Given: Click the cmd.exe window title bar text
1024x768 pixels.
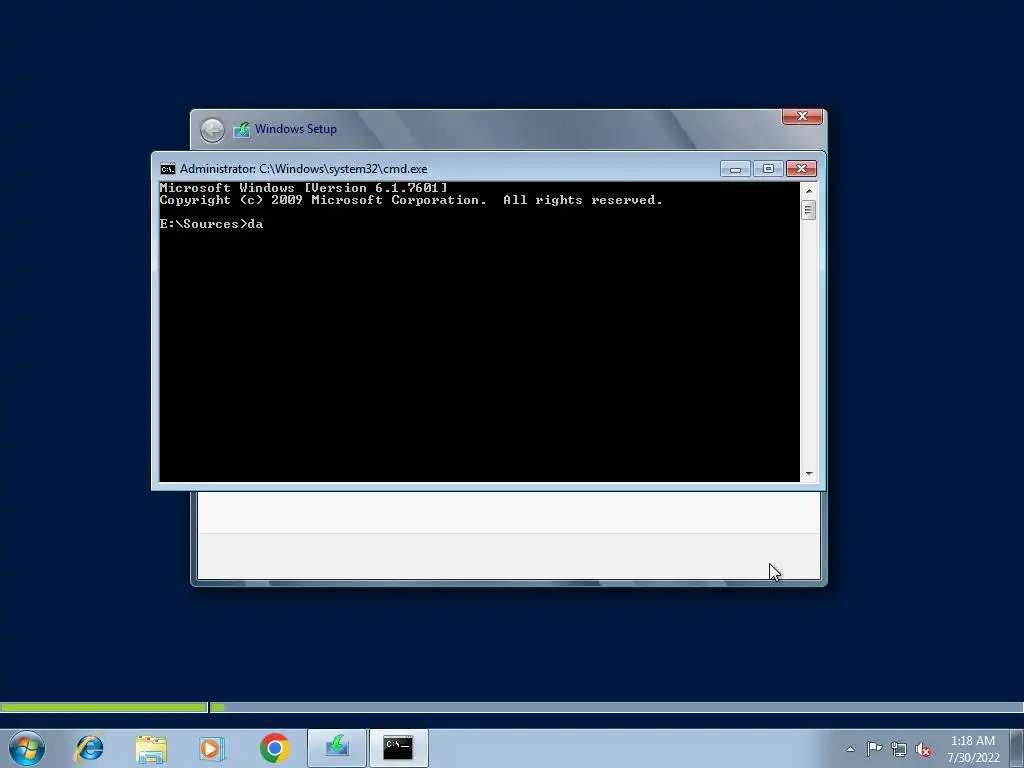Looking at the screenshot, I should pyautogui.click(x=303, y=169).
